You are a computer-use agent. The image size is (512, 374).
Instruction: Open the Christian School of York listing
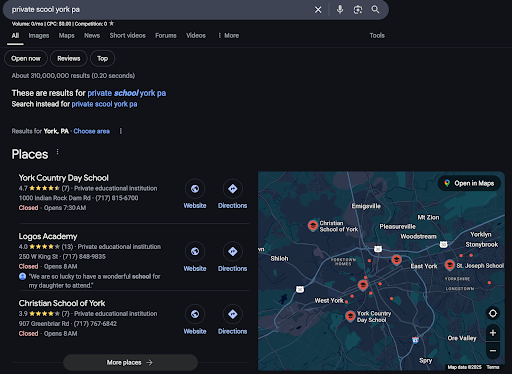[62, 303]
